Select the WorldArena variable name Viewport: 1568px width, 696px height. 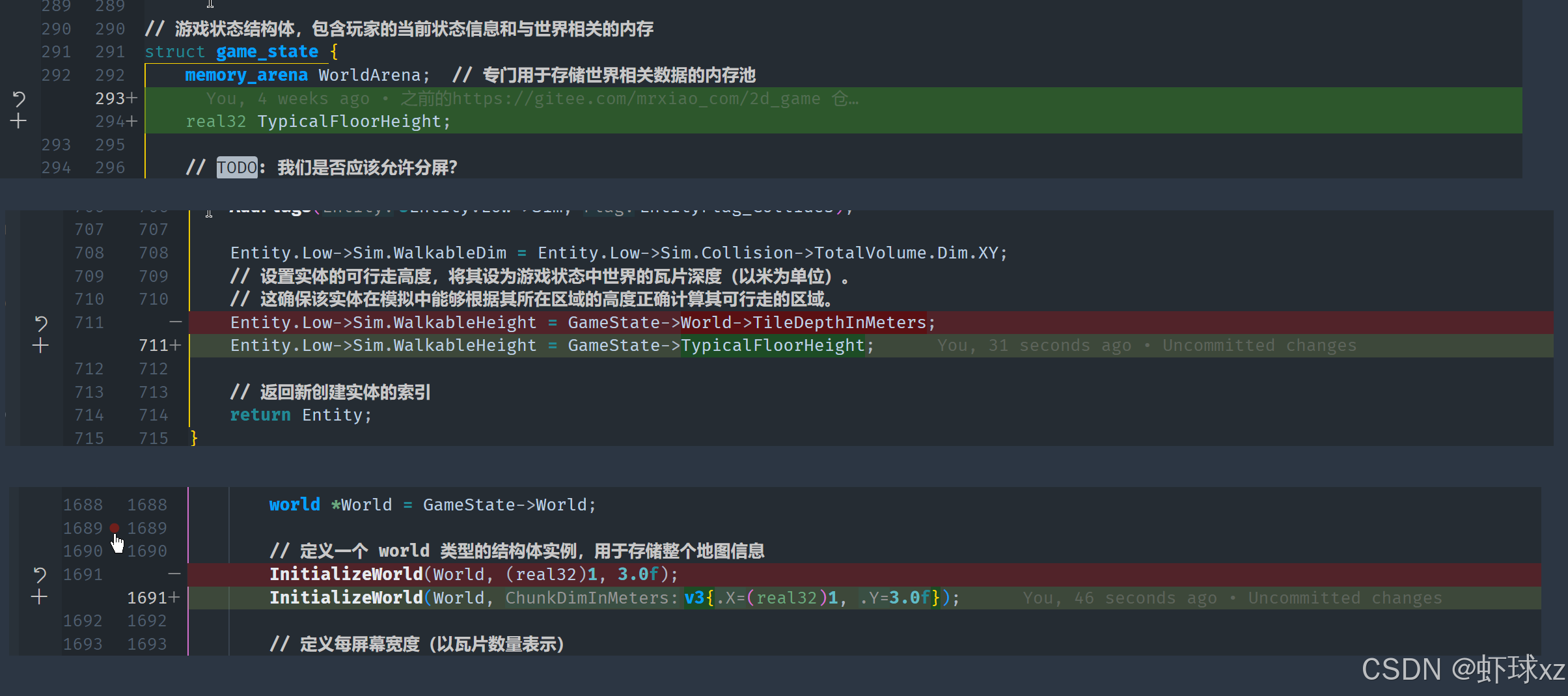pyautogui.click(x=370, y=75)
